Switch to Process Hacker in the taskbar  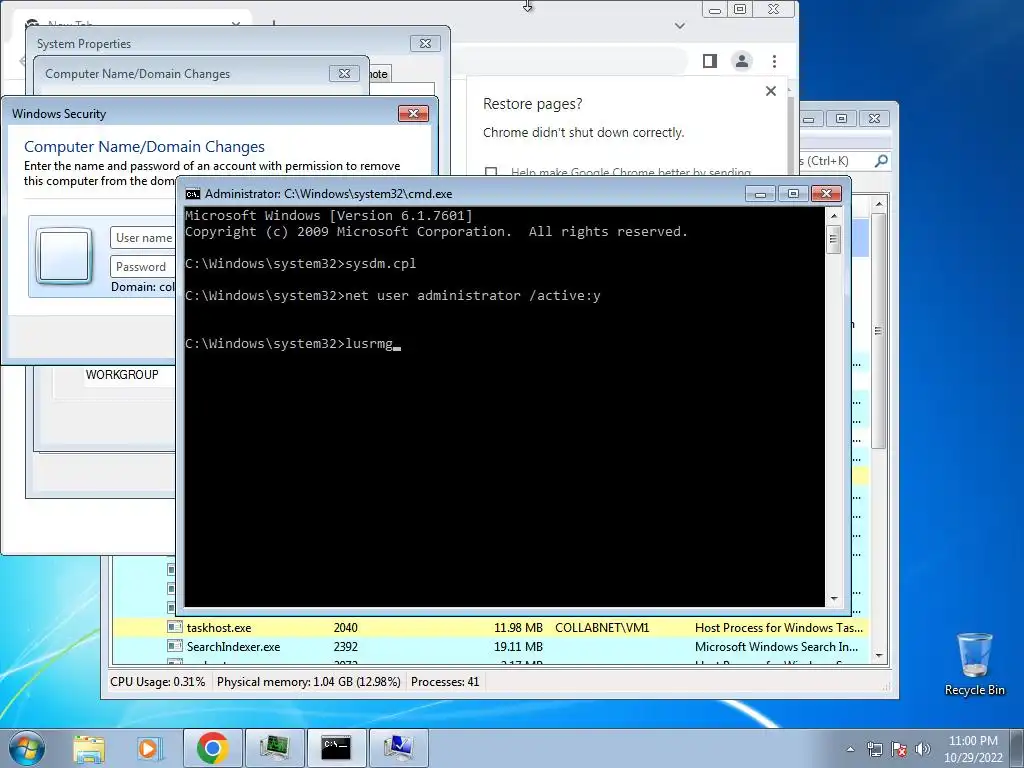coord(274,748)
